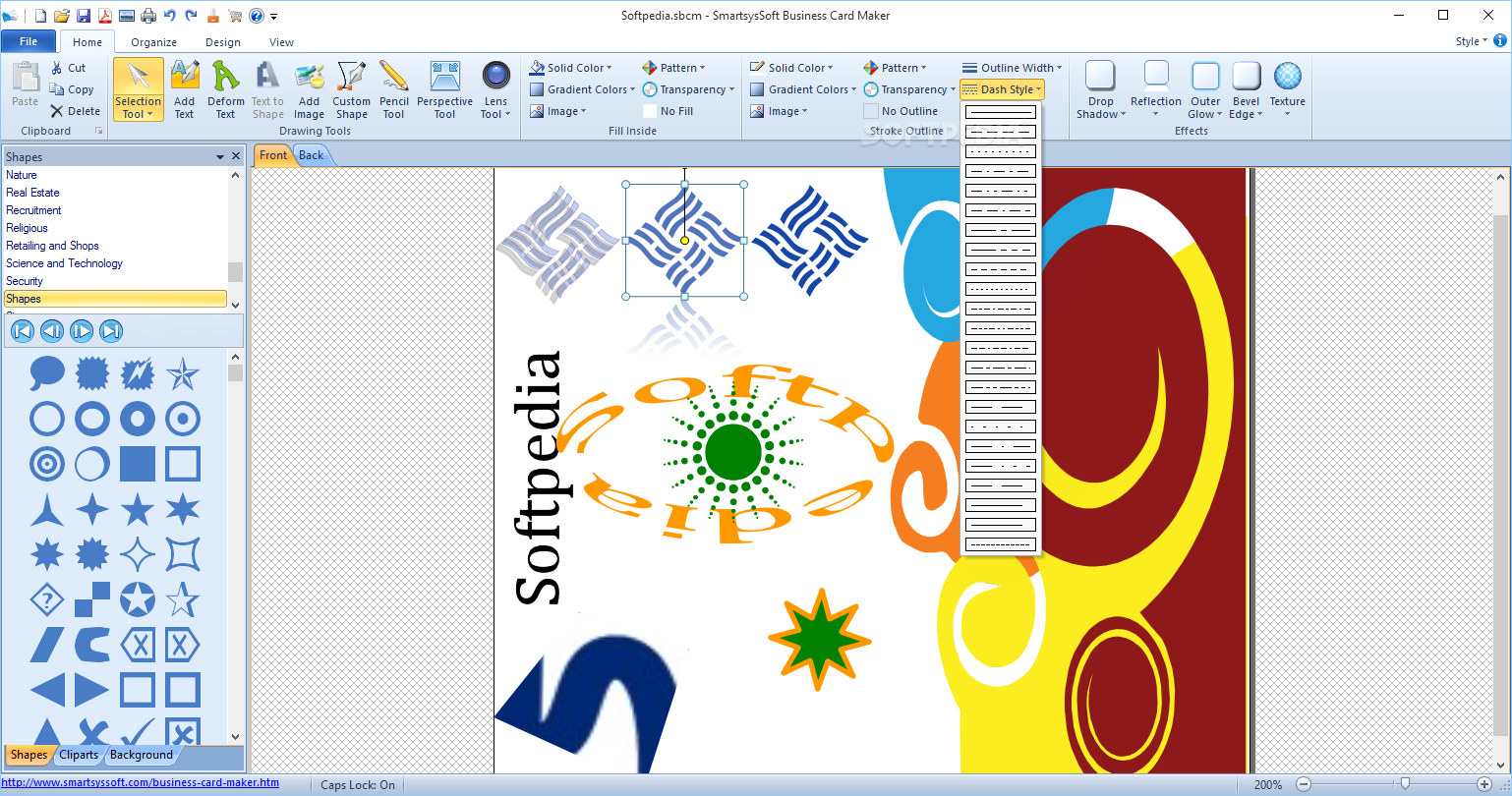Export to PDF via quick access icon

coord(104,15)
